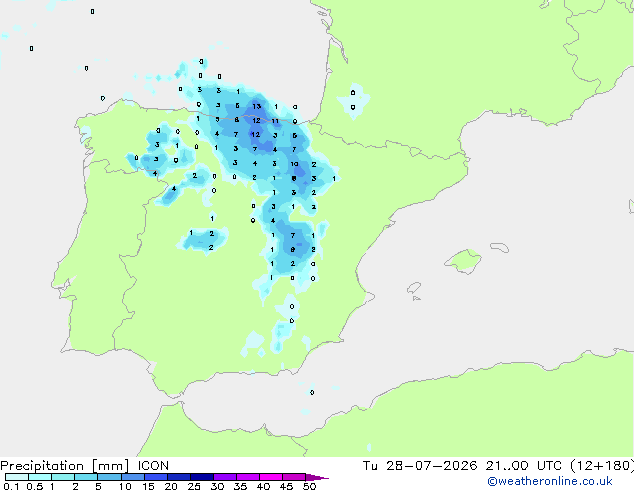The height and width of the screenshot is (490, 634).
Task: Open the weatheronline.co.uk copyright link
Action: tap(550, 481)
